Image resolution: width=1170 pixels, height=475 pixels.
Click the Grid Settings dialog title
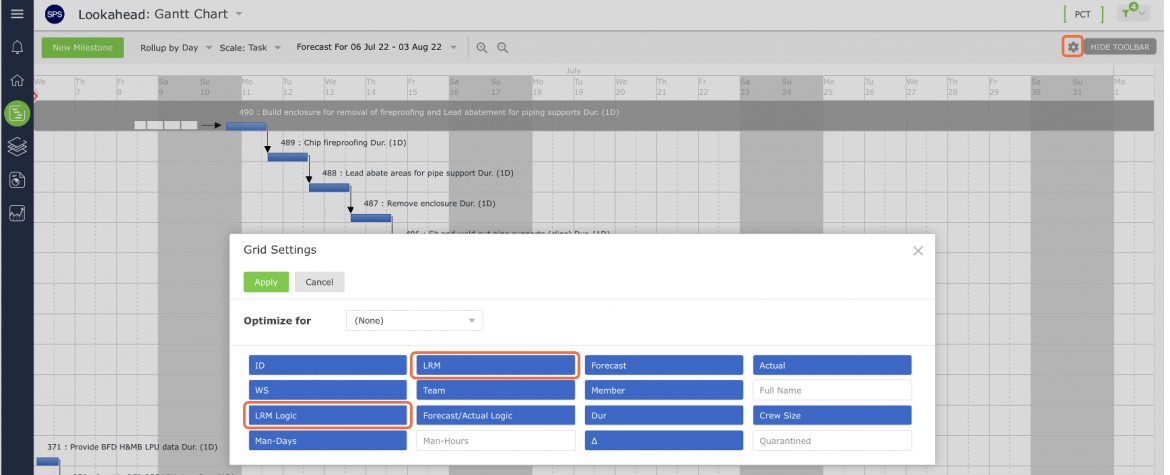point(280,250)
